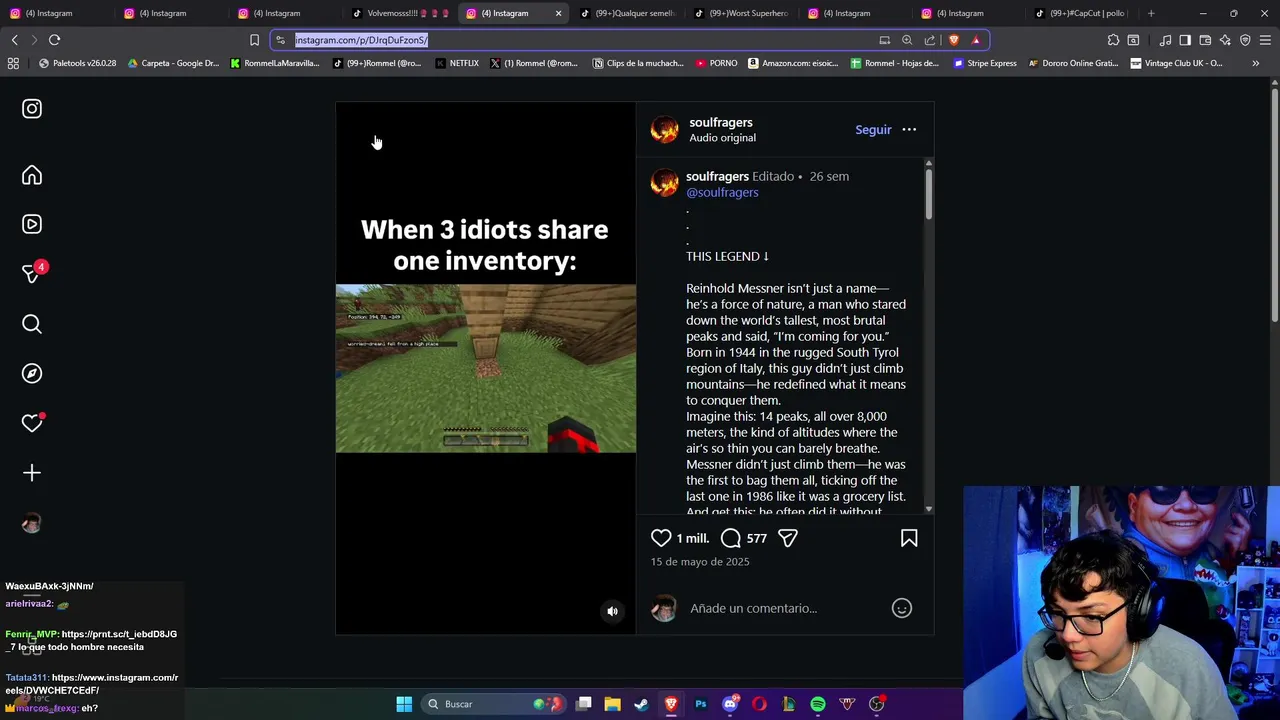Open Steam from the taskbar
The image size is (1280, 720).
click(x=642, y=704)
